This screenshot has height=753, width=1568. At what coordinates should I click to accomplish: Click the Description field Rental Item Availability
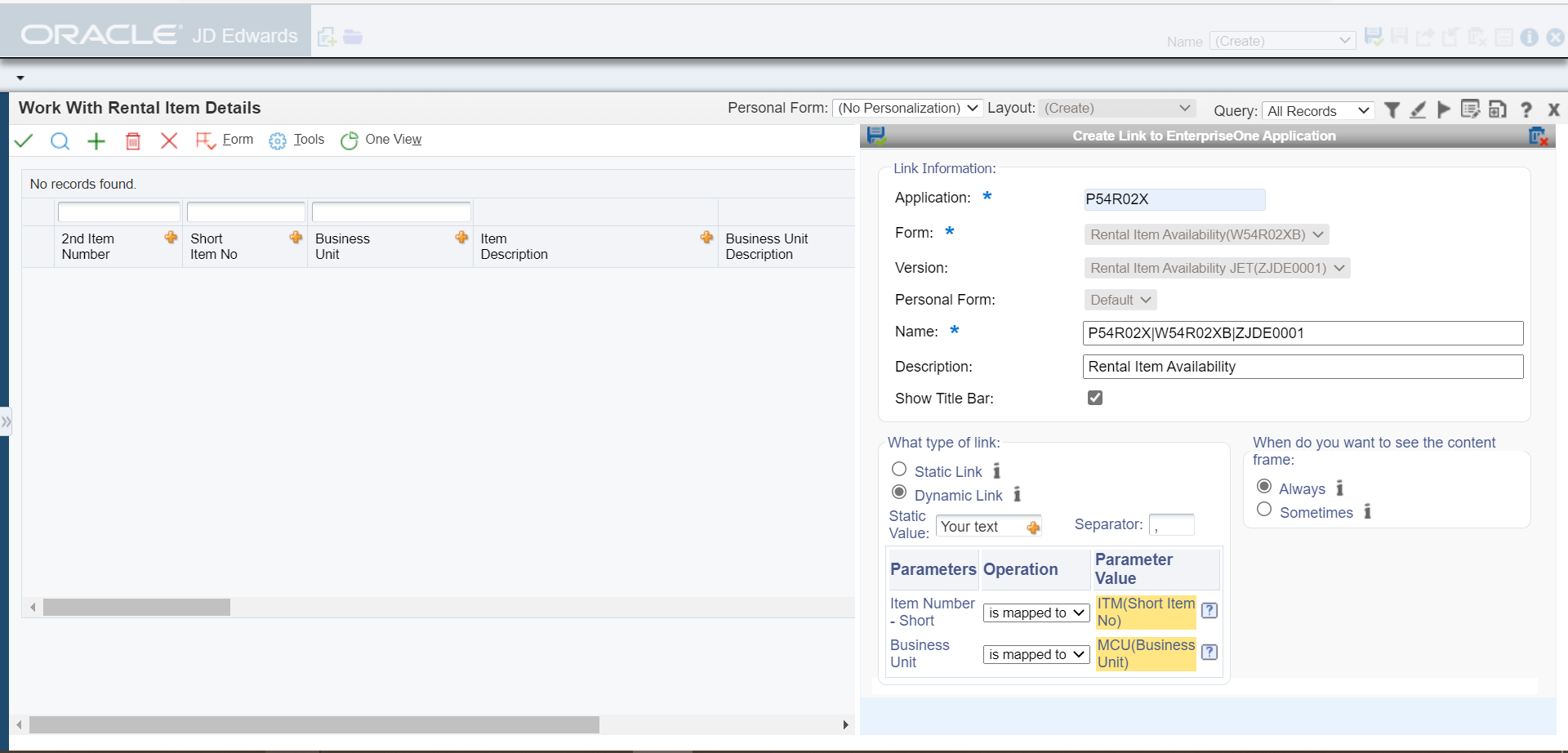1303,367
